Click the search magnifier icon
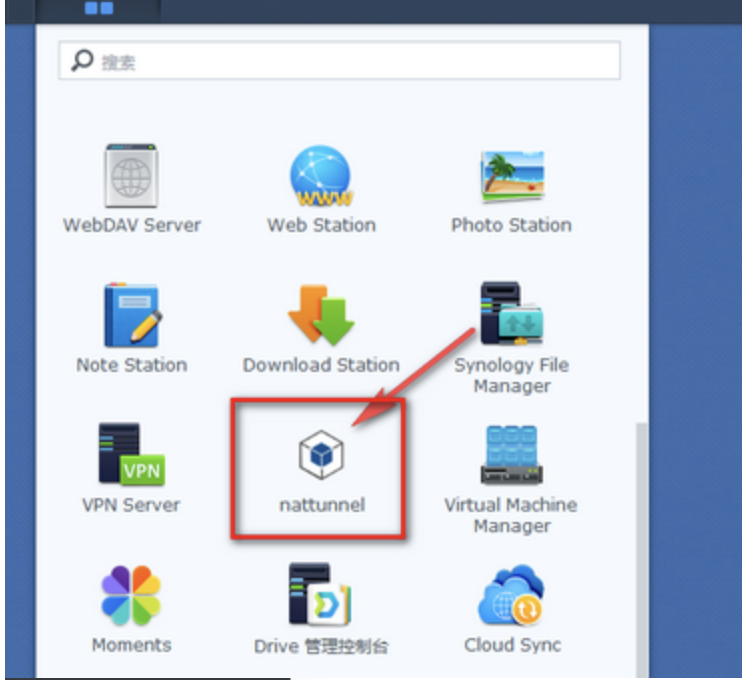The width and height of the screenshot is (742, 680). 82,61
